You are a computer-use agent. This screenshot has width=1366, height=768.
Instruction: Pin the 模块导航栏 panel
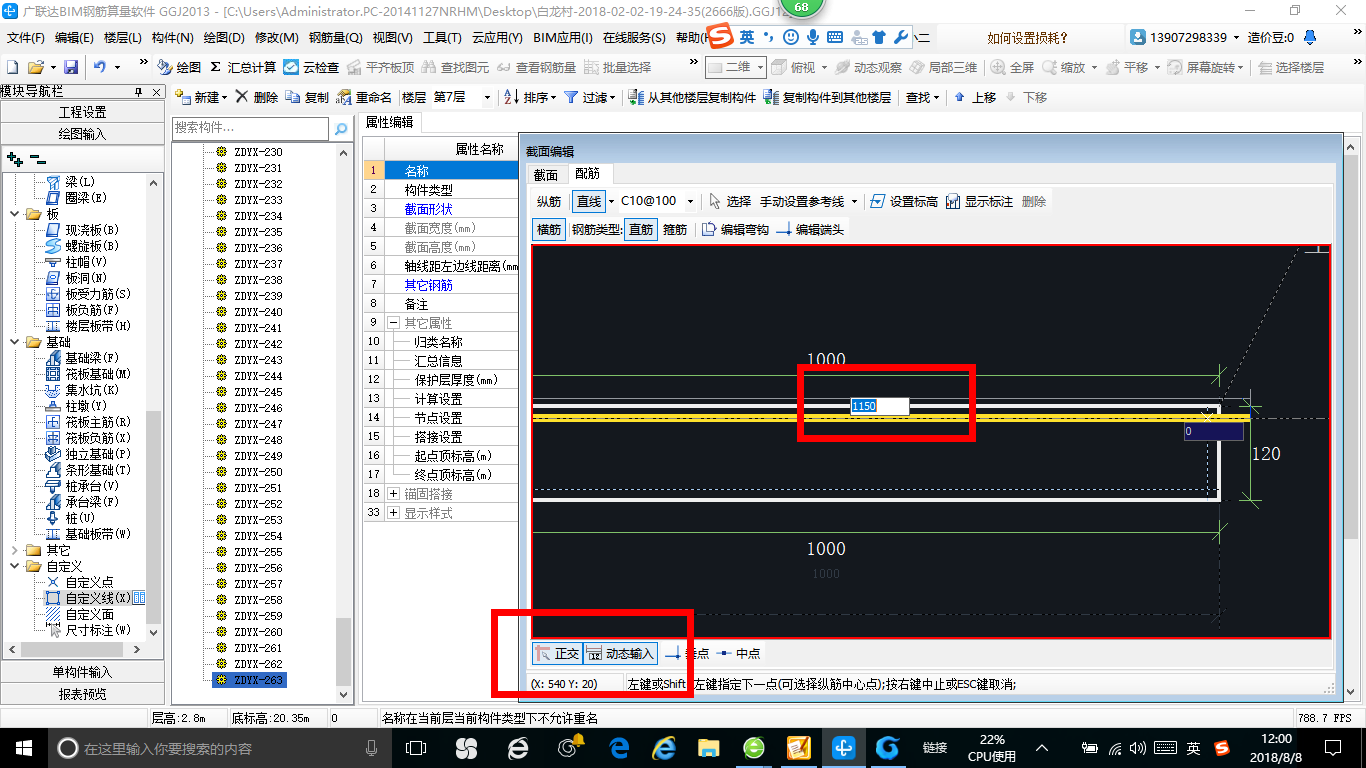[138, 92]
